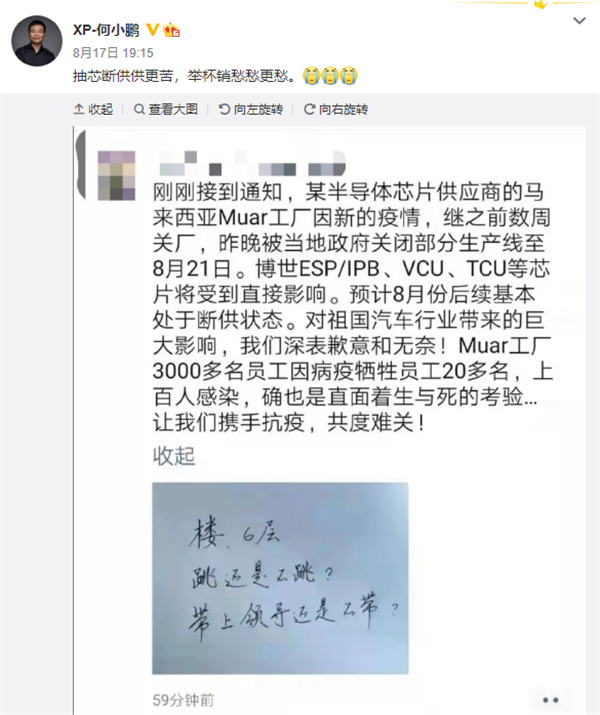Open the XP-何小鹏 username link
This screenshot has height=715, width=600.
[x=106, y=30]
